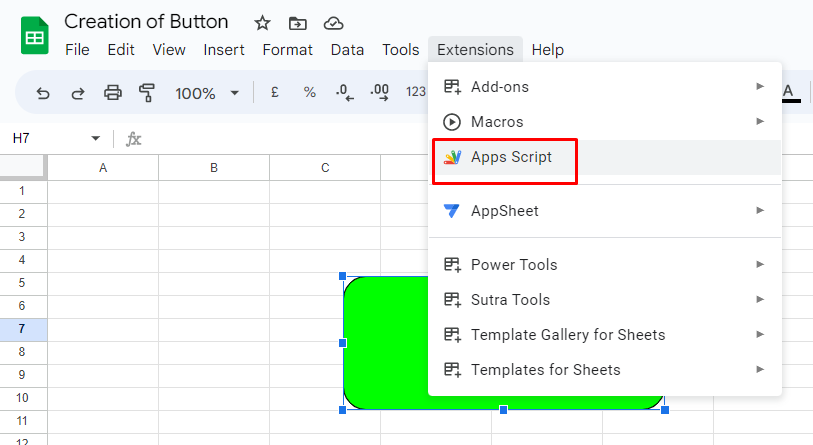The width and height of the screenshot is (813, 445).
Task: Click the redo arrow icon
Action: pyautogui.click(x=78, y=93)
